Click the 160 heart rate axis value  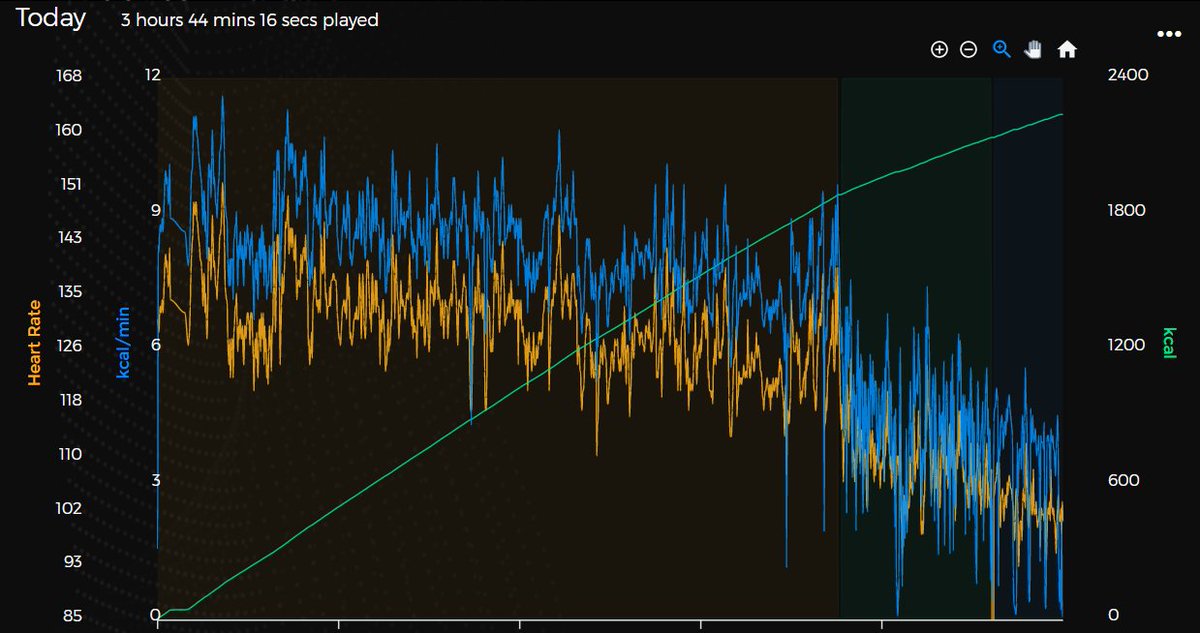[x=70, y=130]
